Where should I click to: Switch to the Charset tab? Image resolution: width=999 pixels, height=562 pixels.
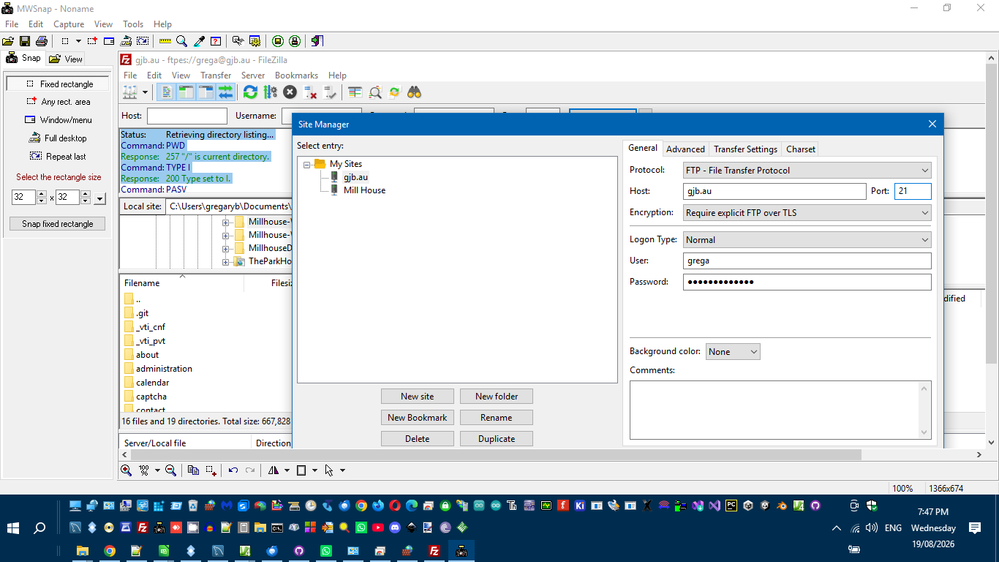pyautogui.click(x=800, y=149)
